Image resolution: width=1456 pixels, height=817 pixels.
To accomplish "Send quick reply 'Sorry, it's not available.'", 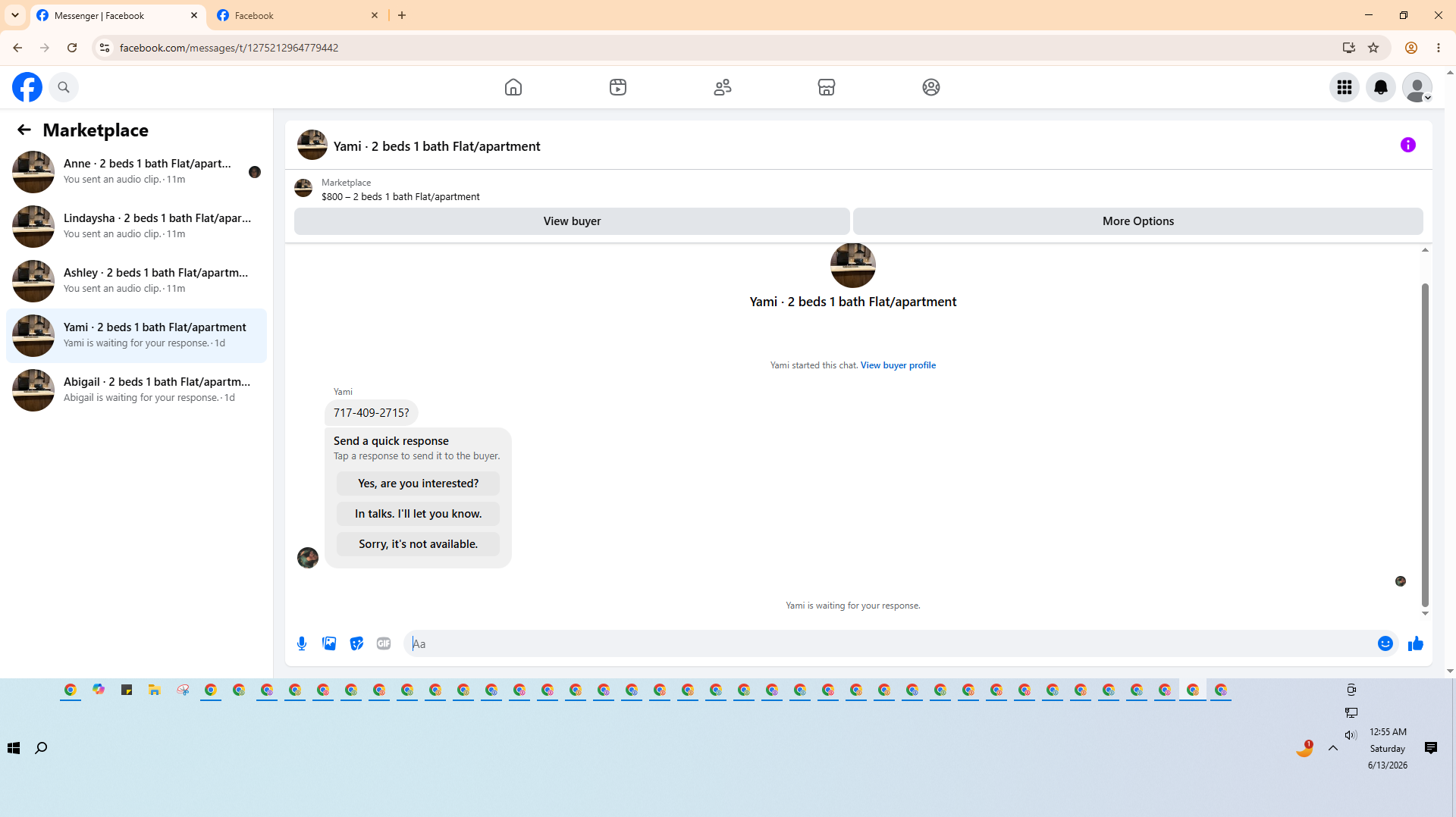I will (418, 544).
